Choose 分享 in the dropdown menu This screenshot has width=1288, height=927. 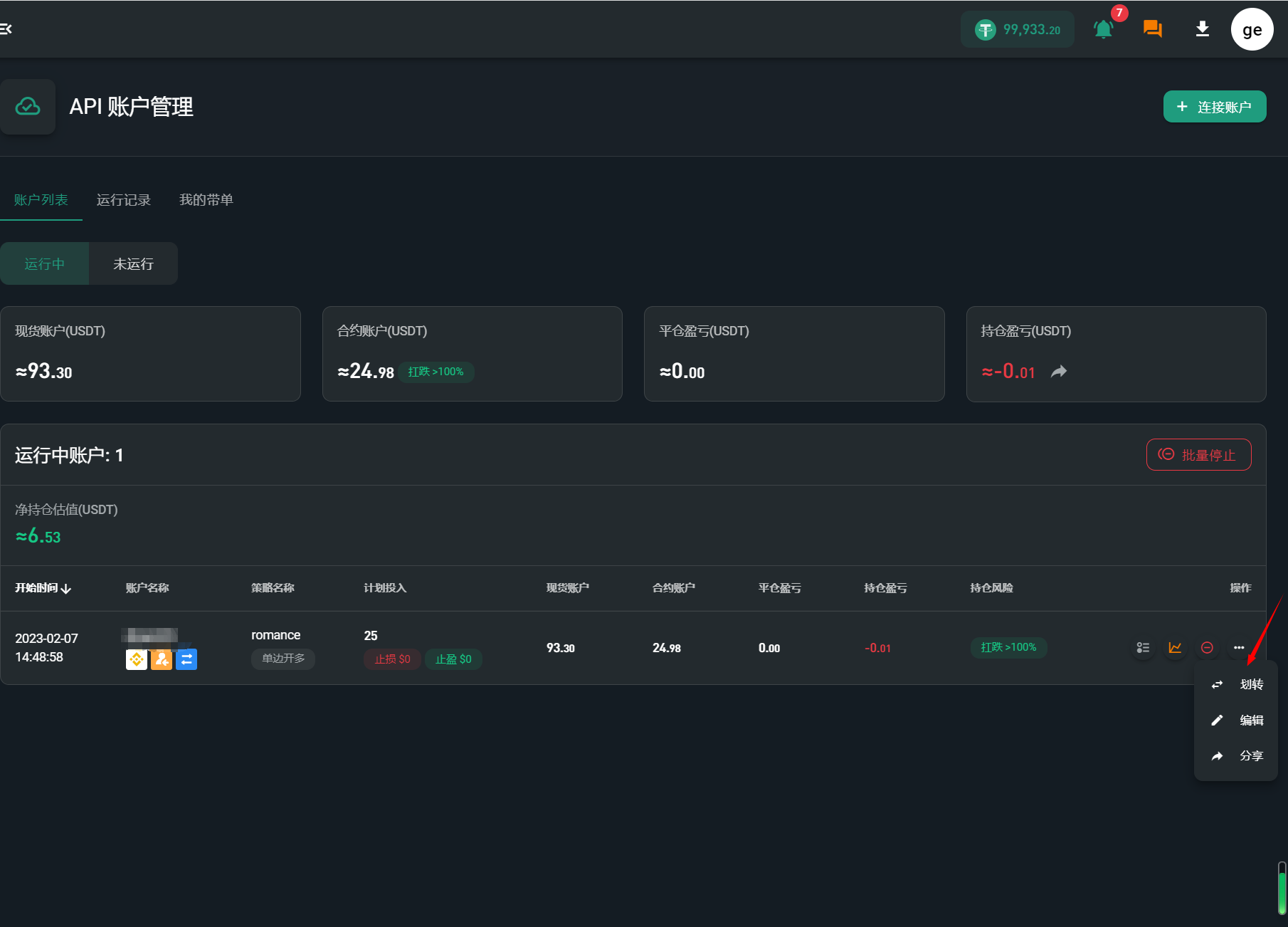(x=1237, y=756)
